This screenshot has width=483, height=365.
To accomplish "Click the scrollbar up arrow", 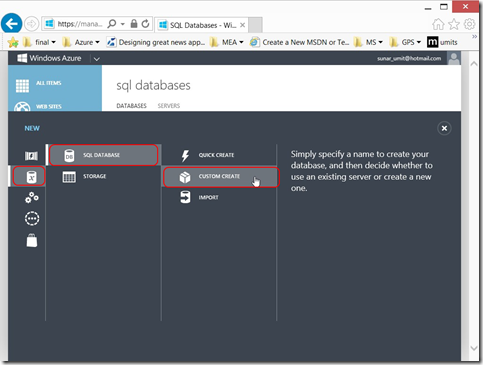I will tap(474, 64).
